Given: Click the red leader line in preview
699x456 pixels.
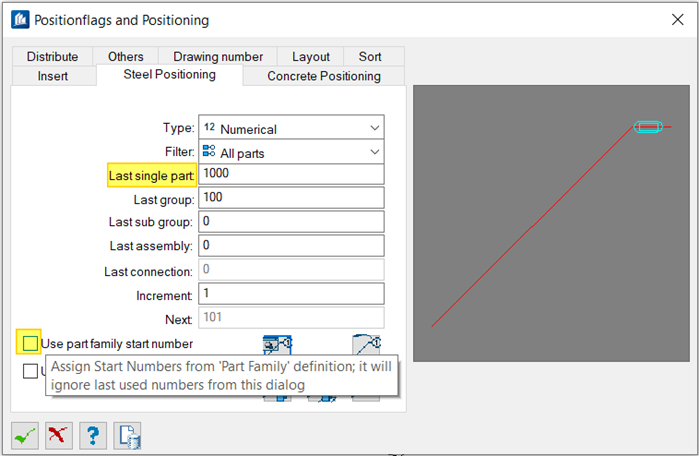Looking at the screenshot, I should coord(532,227).
